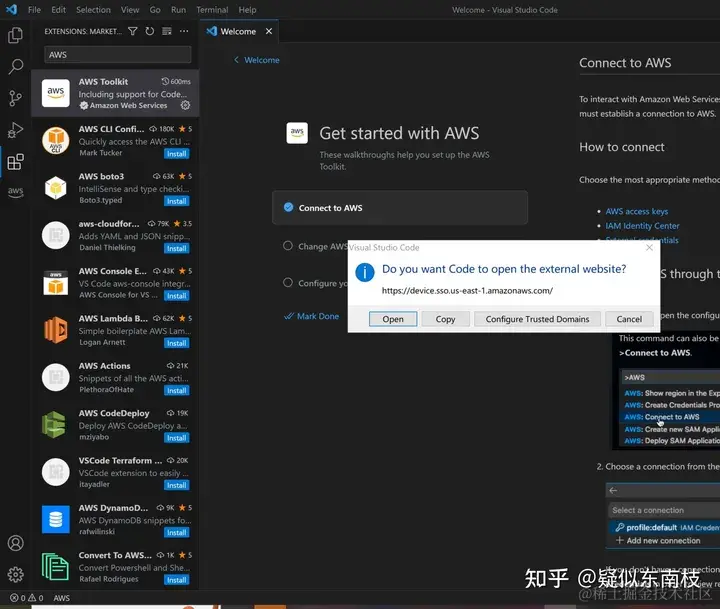Viewport: 720px width, 609px height.
Task: Select the Connect to AWS walkthrough step
Action: point(400,208)
